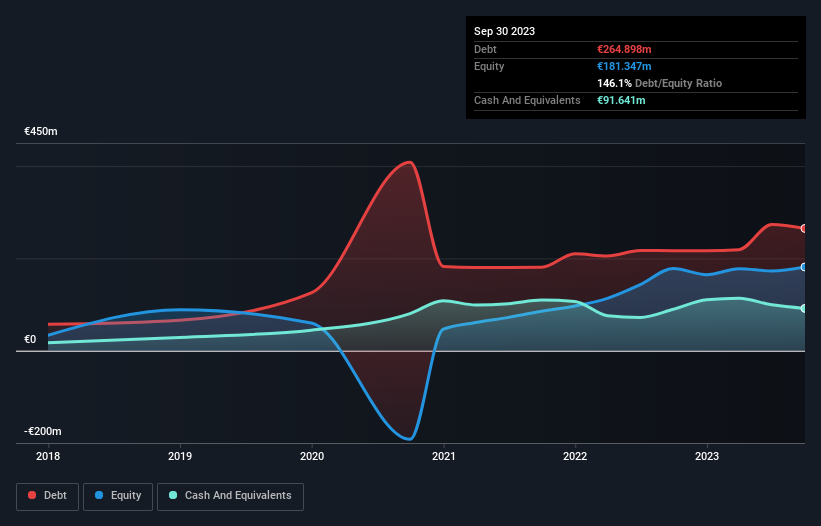Toggle the Equity series legend button
Viewport: 821px width, 526px height.
tap(118, 496)
